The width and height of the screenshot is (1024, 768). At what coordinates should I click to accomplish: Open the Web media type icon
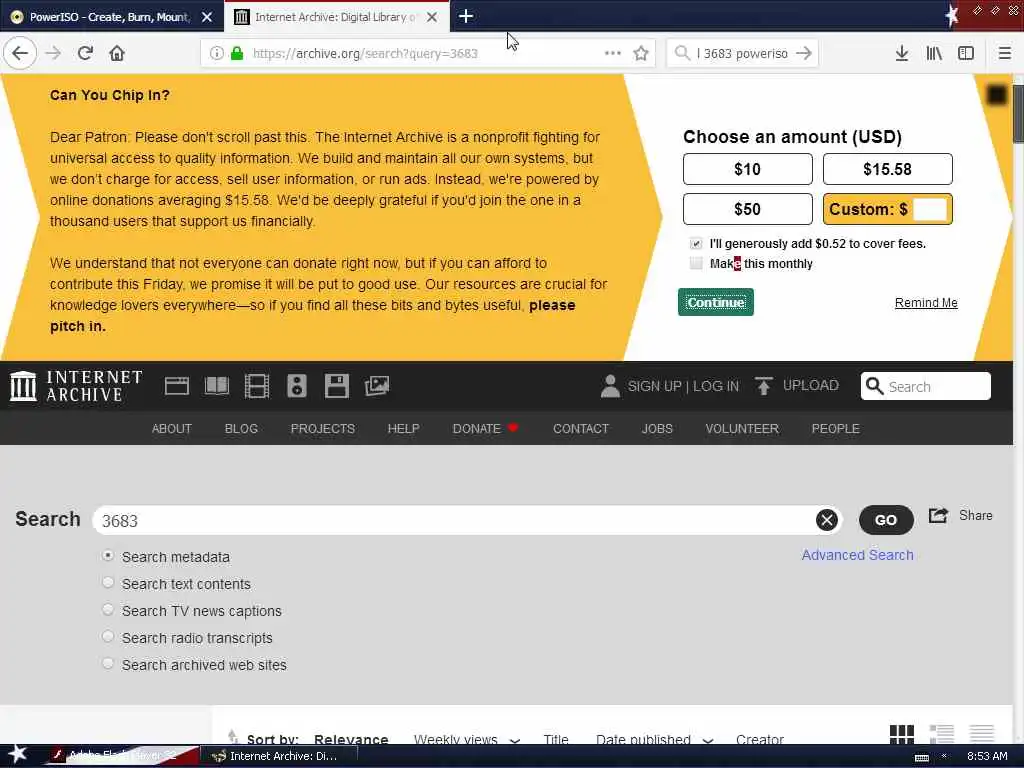pyautogui.click(x=176, y=386)
